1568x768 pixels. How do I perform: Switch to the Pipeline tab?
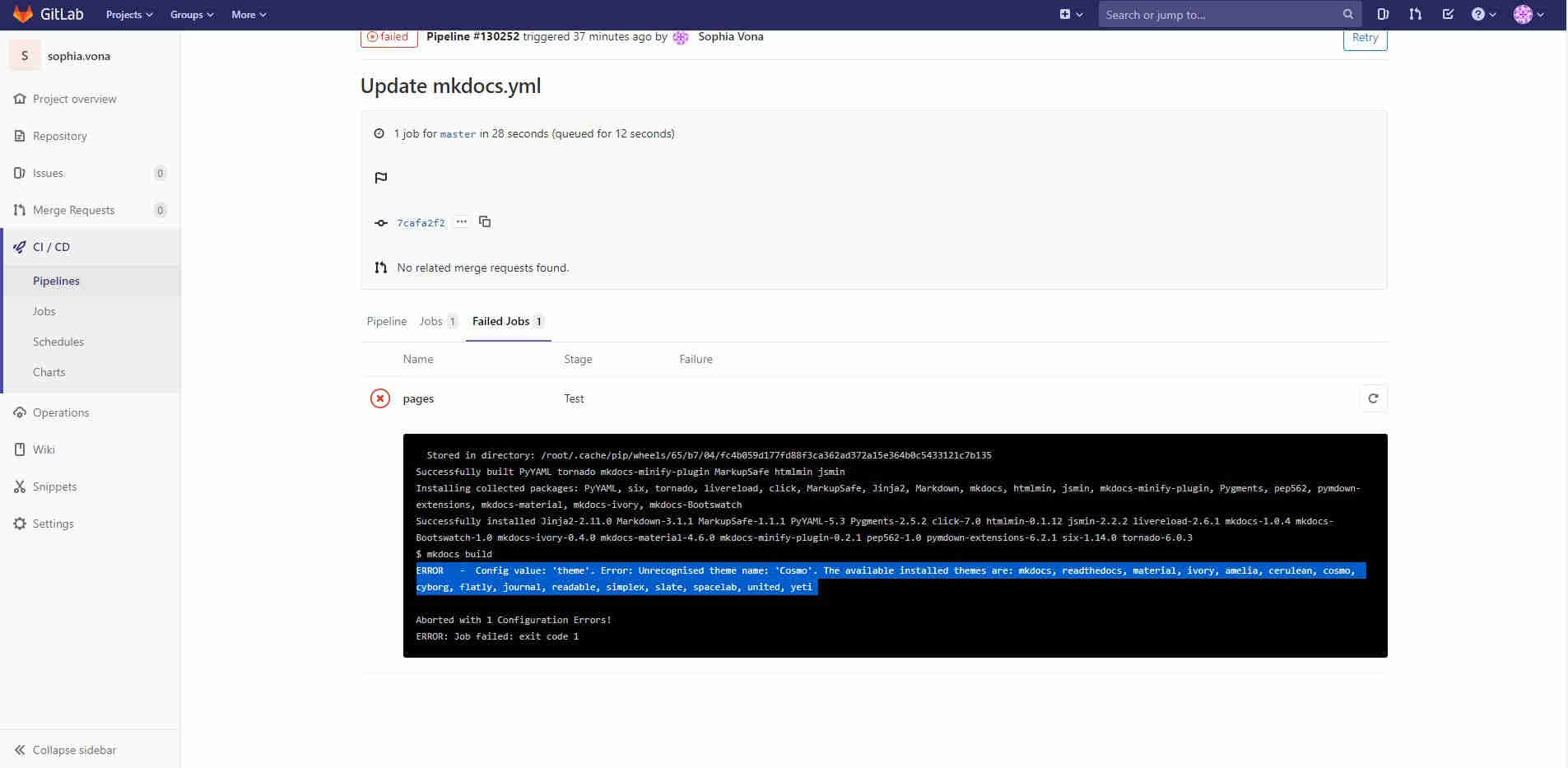point(387,321)
